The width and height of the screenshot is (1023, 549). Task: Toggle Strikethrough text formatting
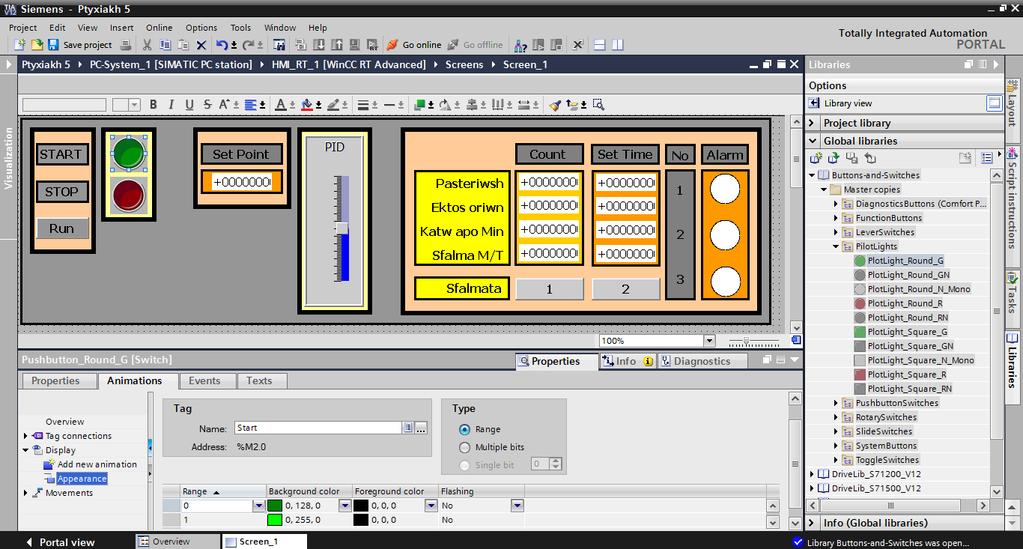207,104
